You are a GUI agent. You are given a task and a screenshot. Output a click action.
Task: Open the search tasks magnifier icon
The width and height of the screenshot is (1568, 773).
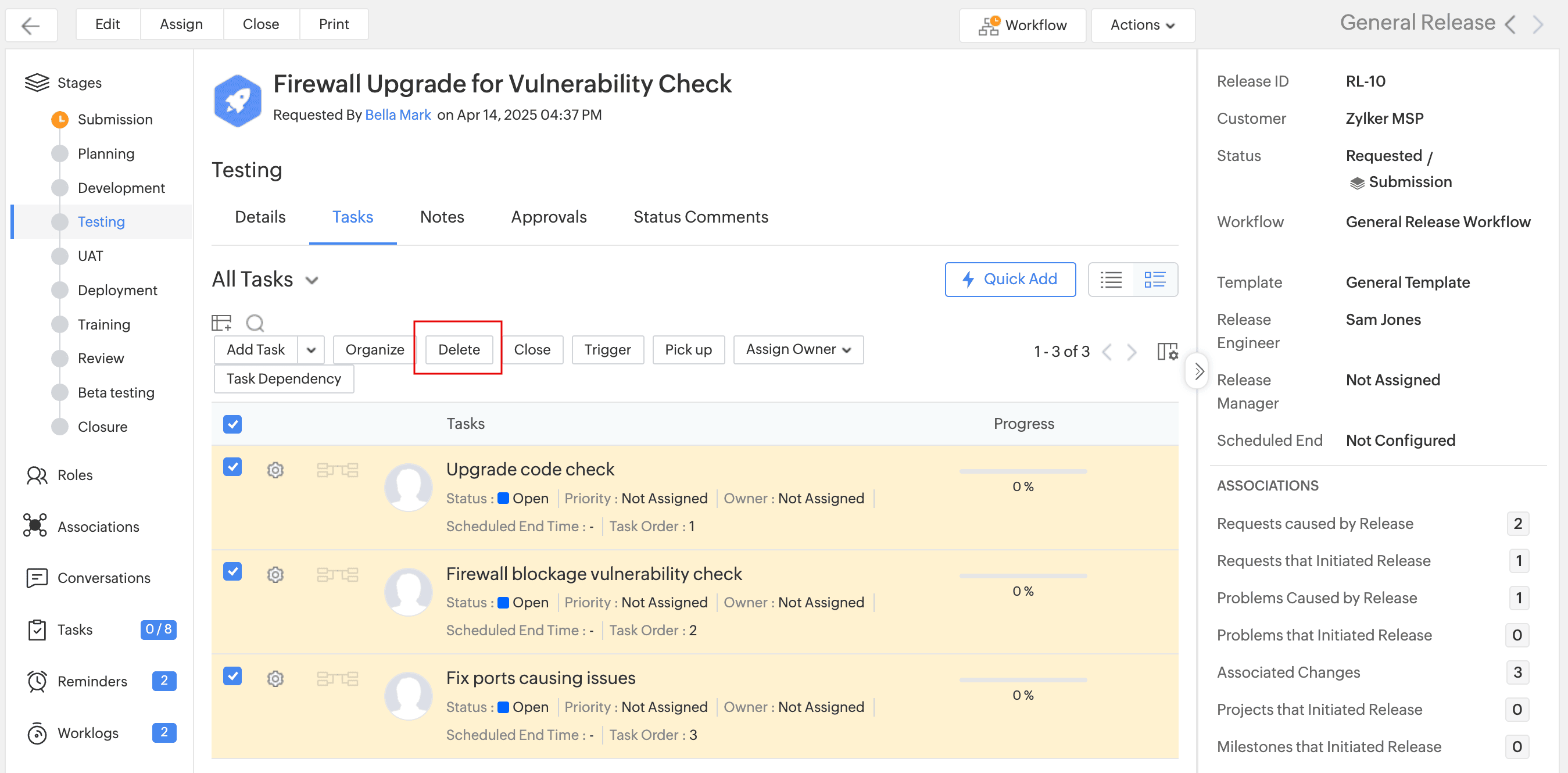pos(255,322)
